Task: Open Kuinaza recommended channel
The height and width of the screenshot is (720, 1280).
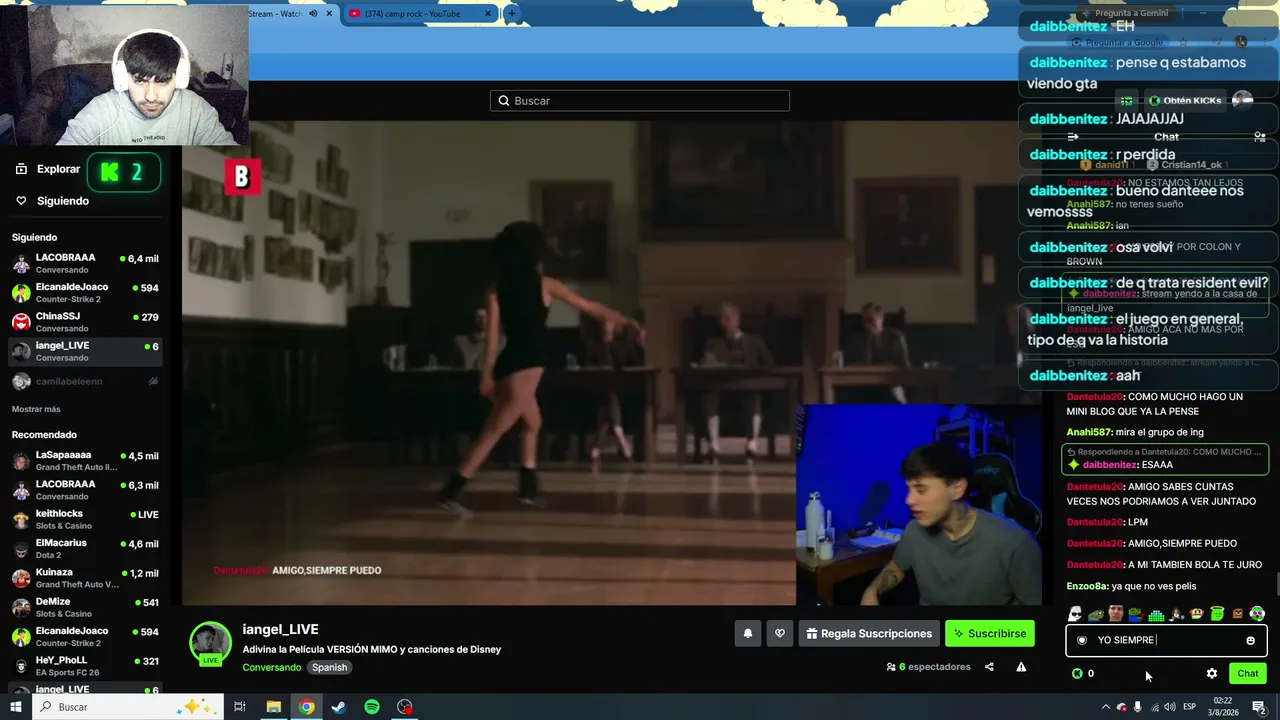Action: coord(85,578)
